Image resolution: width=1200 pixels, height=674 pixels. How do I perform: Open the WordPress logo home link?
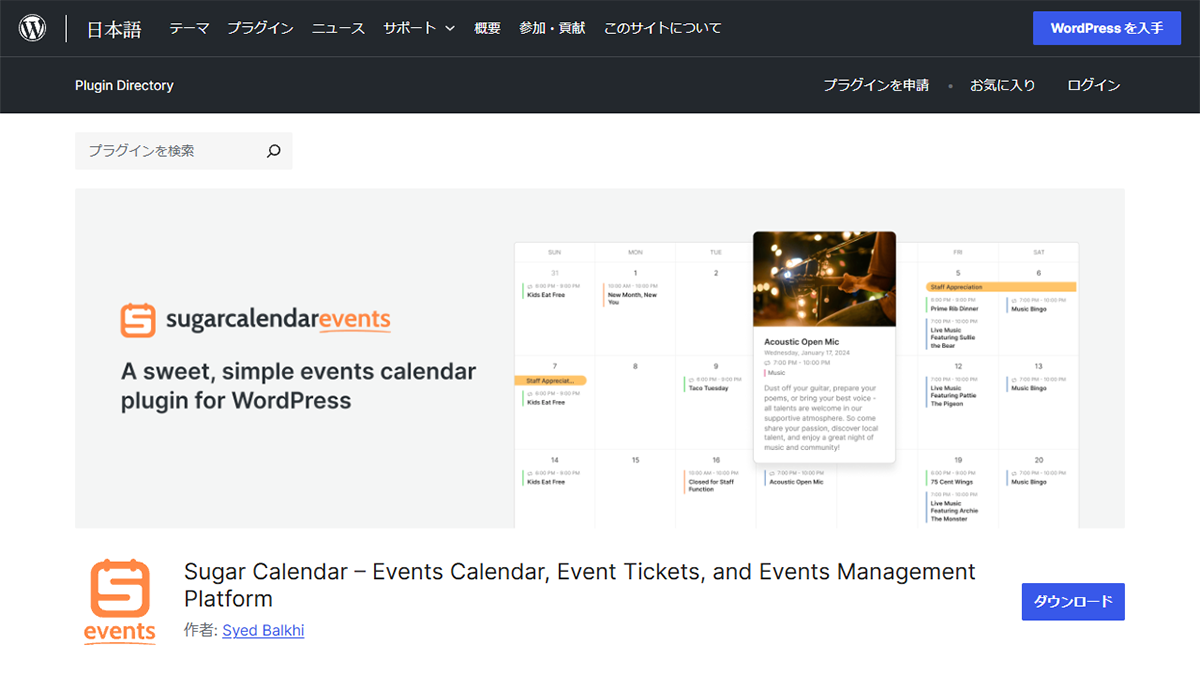[x=33, y=28]
